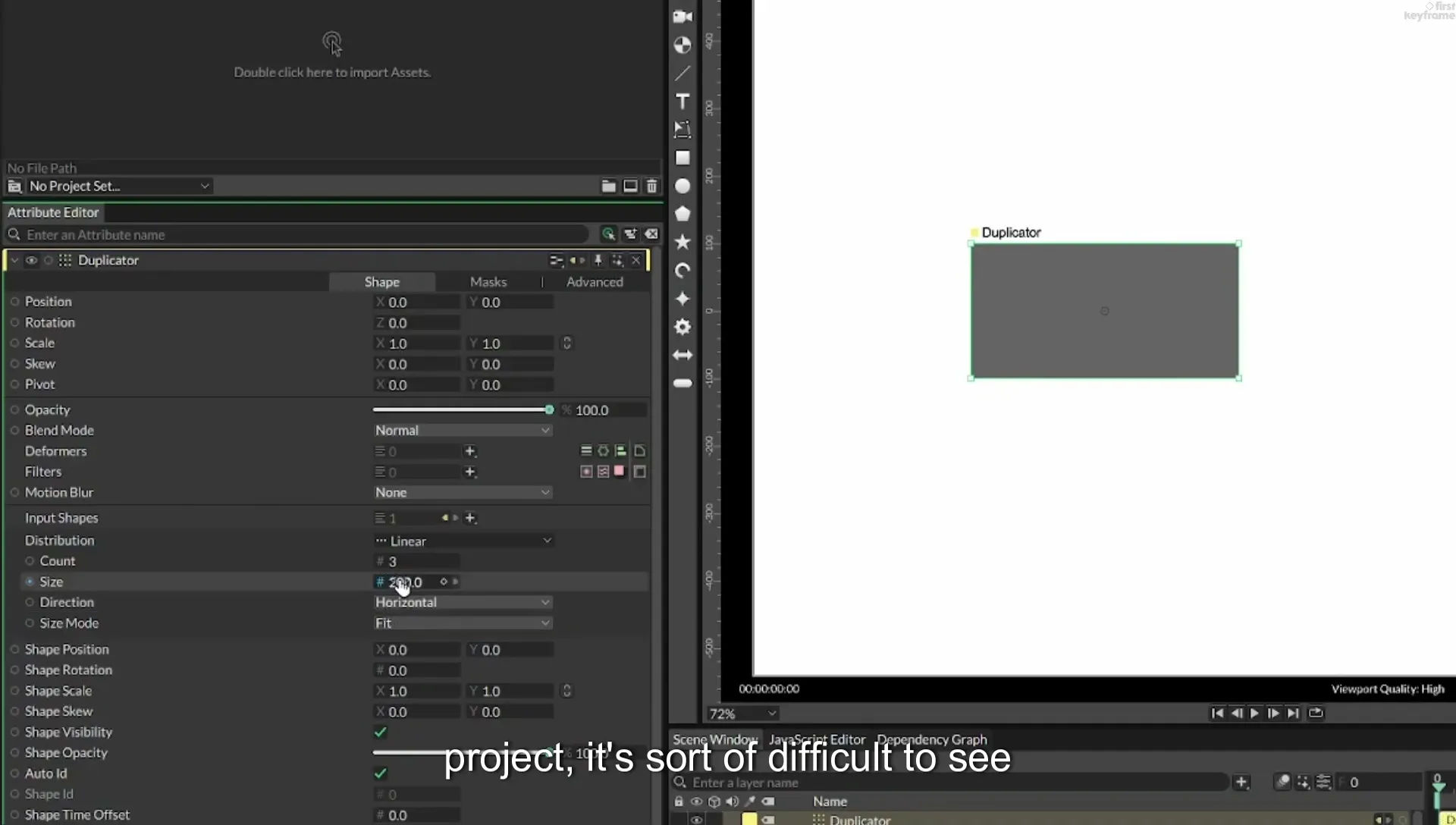Toggle the Auto Id checkbox
Image resolution: width=1456 pixels, height=825 pixels.
pyautogui.click(x=381, y=773)
